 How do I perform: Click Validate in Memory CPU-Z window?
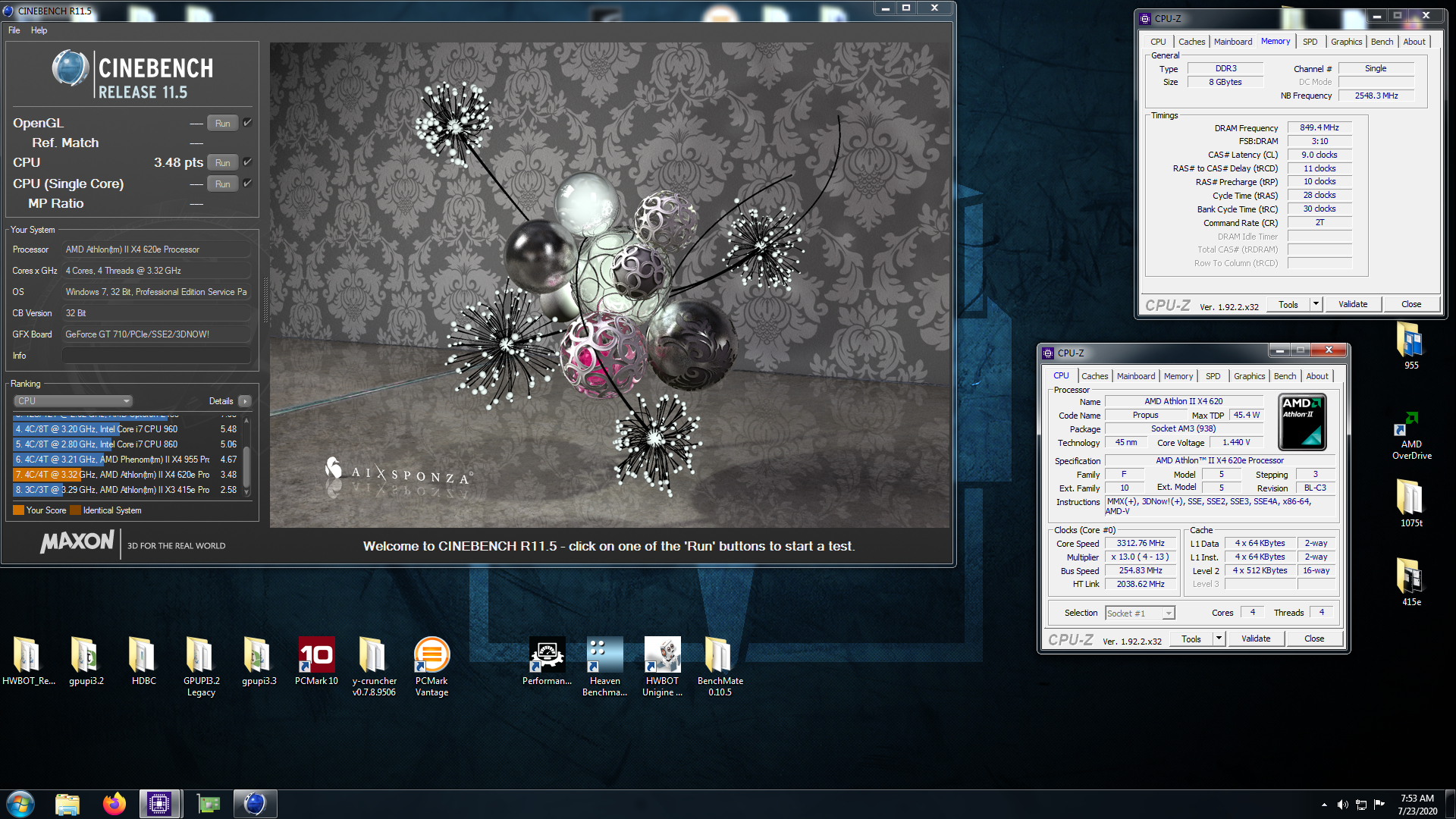[x=1353, y=304]
